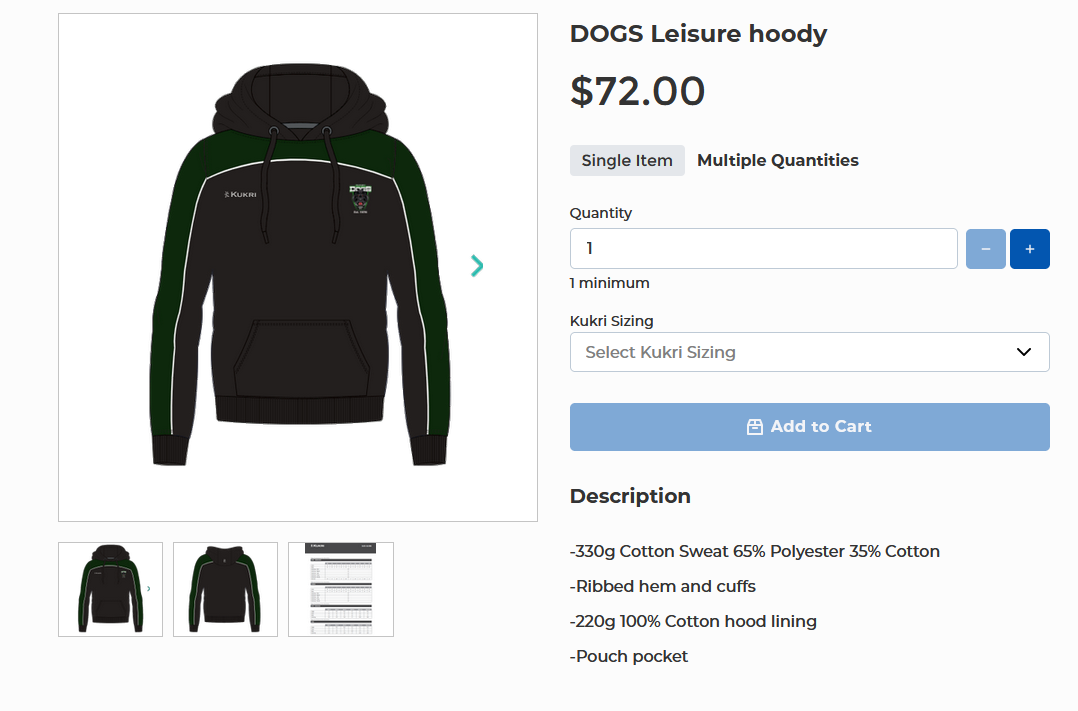Select the Single Item tab
Viewport: 1078px width, 711px height.
[x=627, y=160]
